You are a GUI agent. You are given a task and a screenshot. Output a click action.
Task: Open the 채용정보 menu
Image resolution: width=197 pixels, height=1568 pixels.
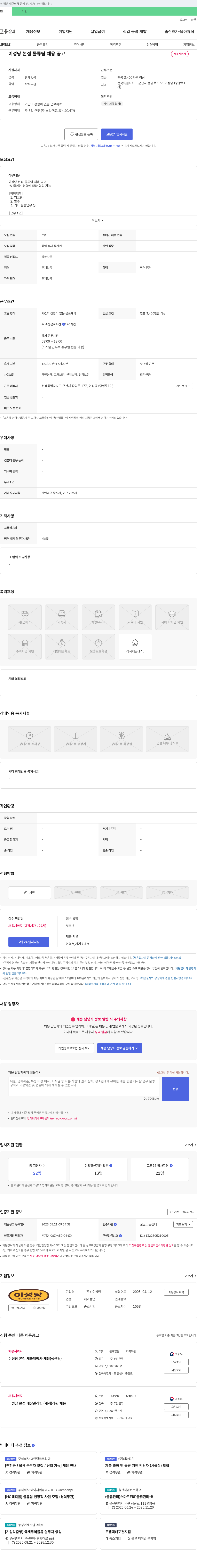pos(33,32)
